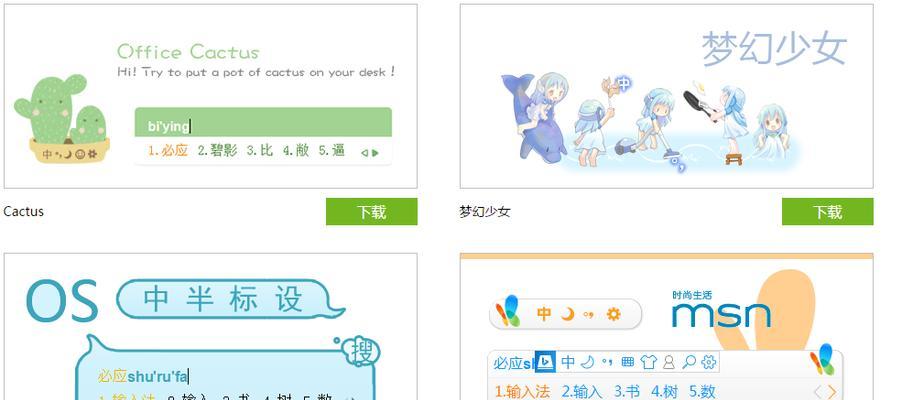Toggle the blue punctuation mode icon
Screen dimensions: 902x400
click(607, 362)
